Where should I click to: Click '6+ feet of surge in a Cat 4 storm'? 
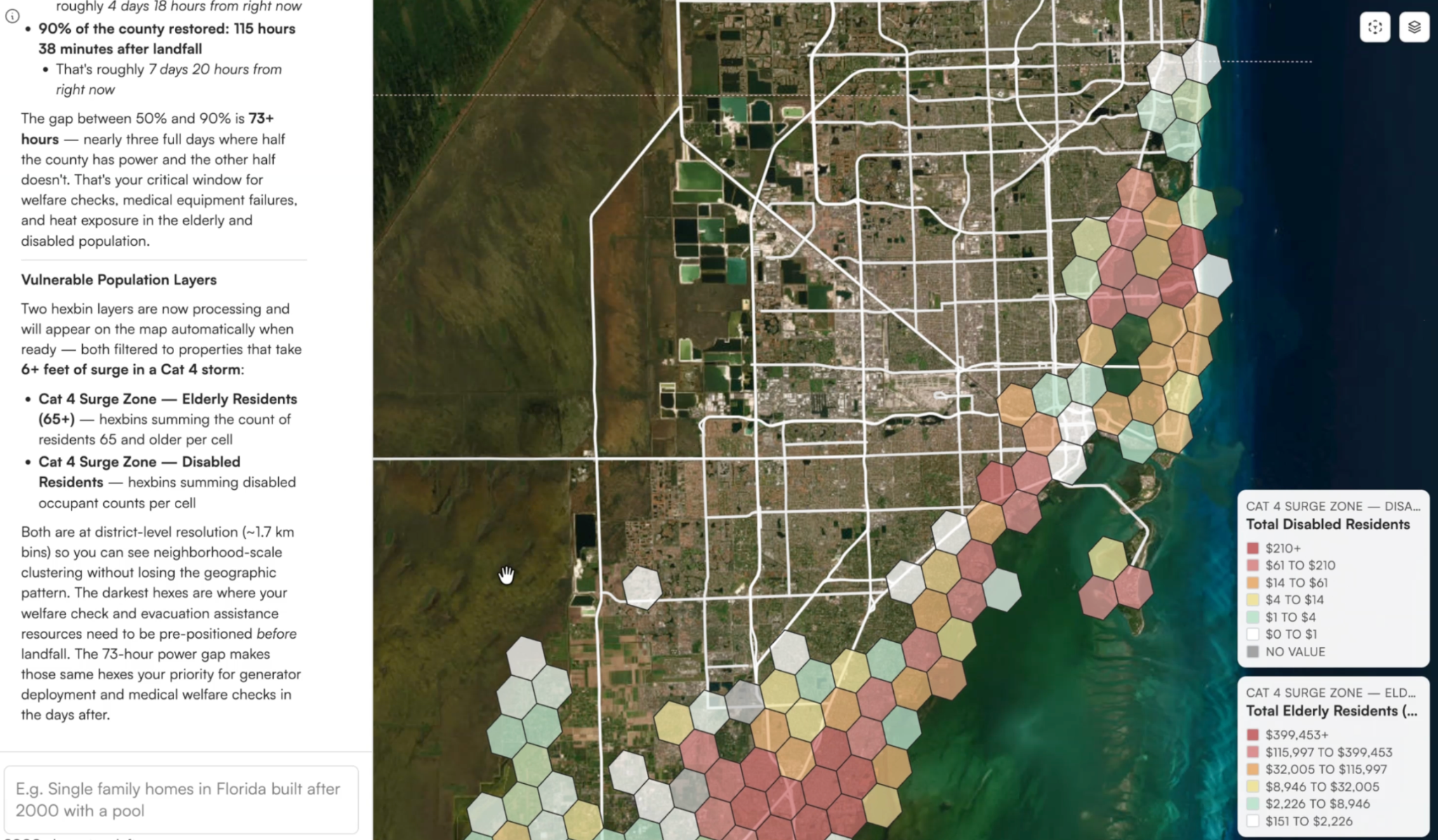click(x=131, y=370)
